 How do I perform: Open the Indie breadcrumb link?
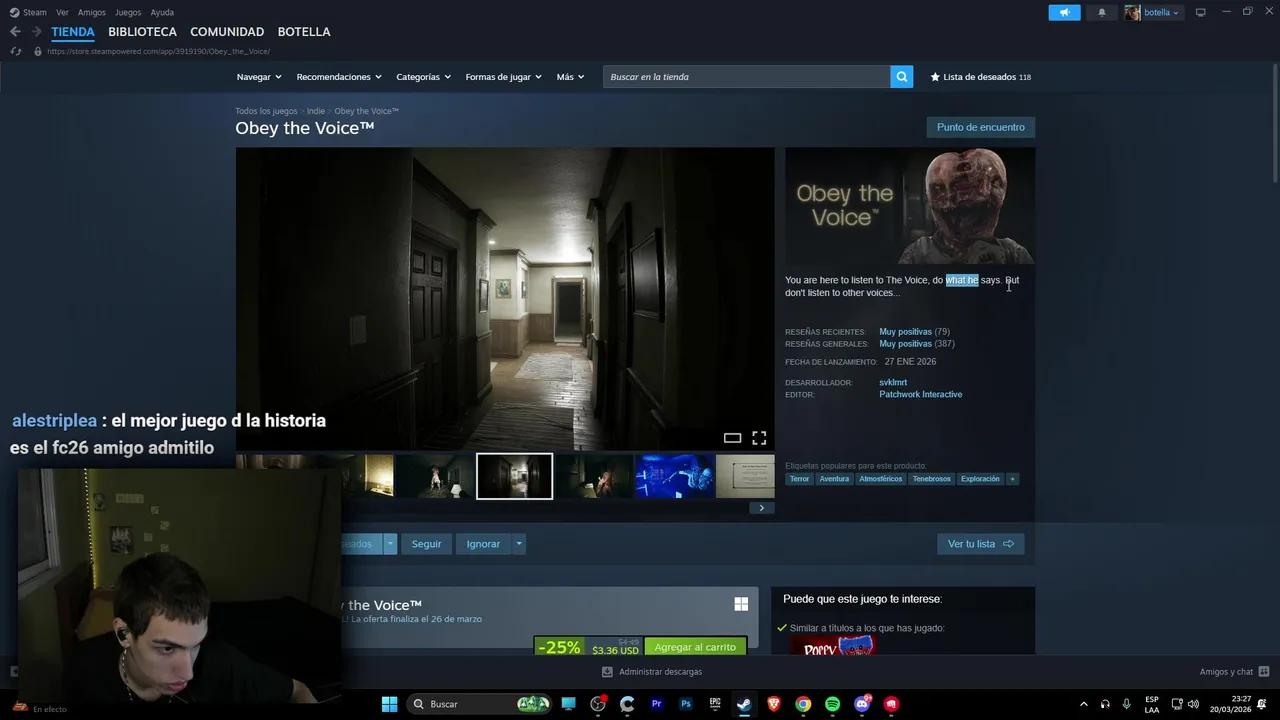click(x=316, y=111)
